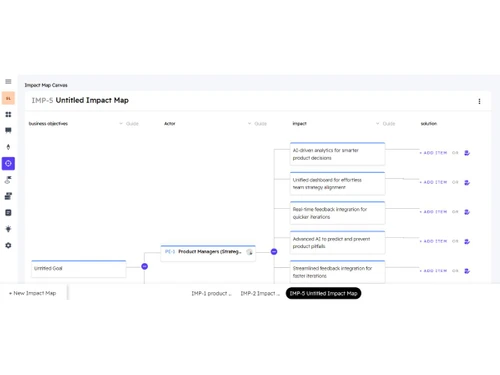Click AI generate icon for Unified dashboard row
Screen dimensions: 500x375
coord(467,183)
